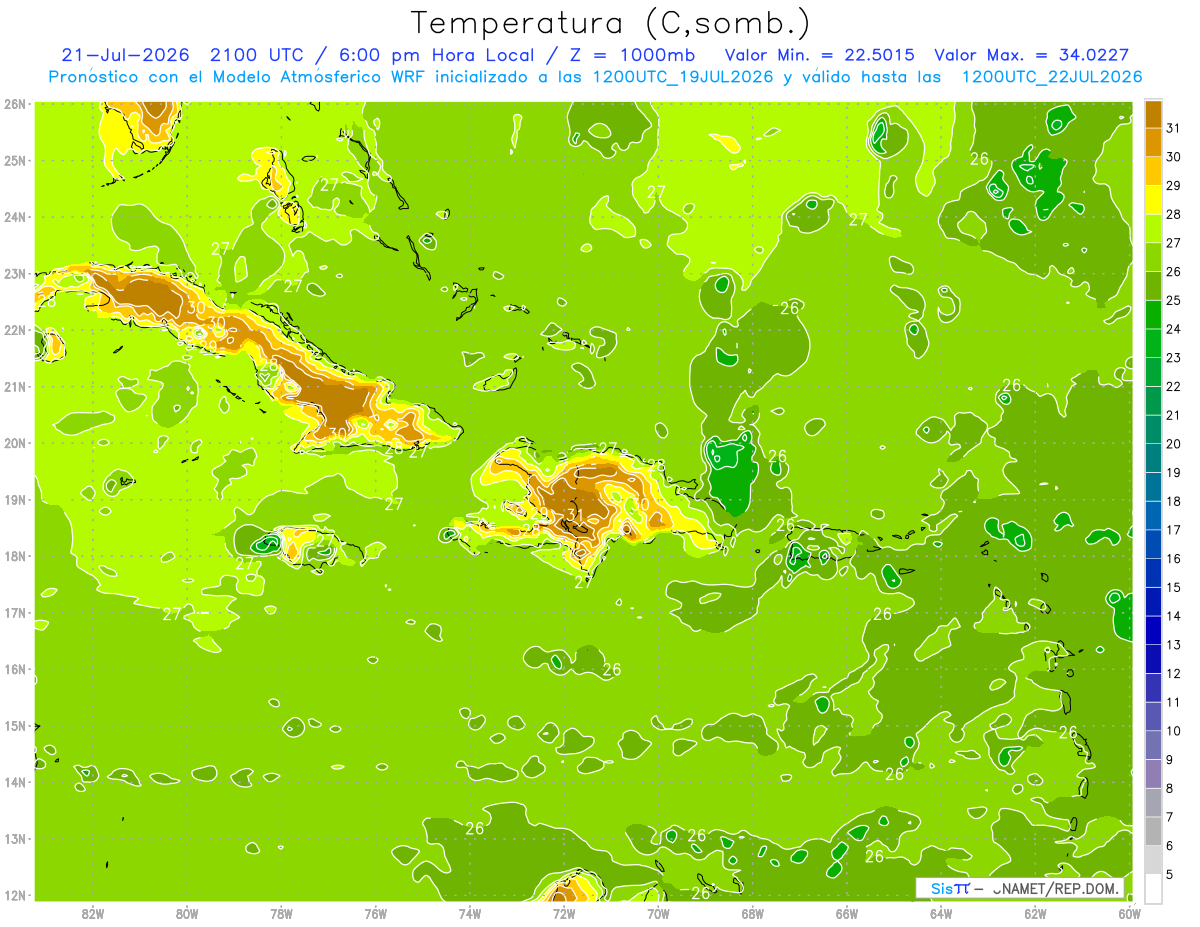Click the '60W' longitude axis label
This screenshot has width=1200, height=927.
pos(1129,914)
